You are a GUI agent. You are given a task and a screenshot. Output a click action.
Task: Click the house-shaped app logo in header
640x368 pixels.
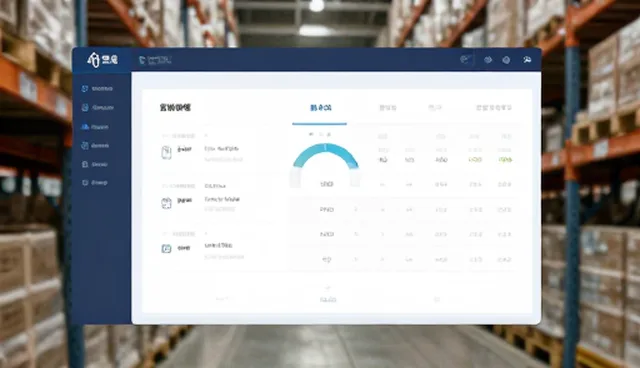(x=93, y=60)
